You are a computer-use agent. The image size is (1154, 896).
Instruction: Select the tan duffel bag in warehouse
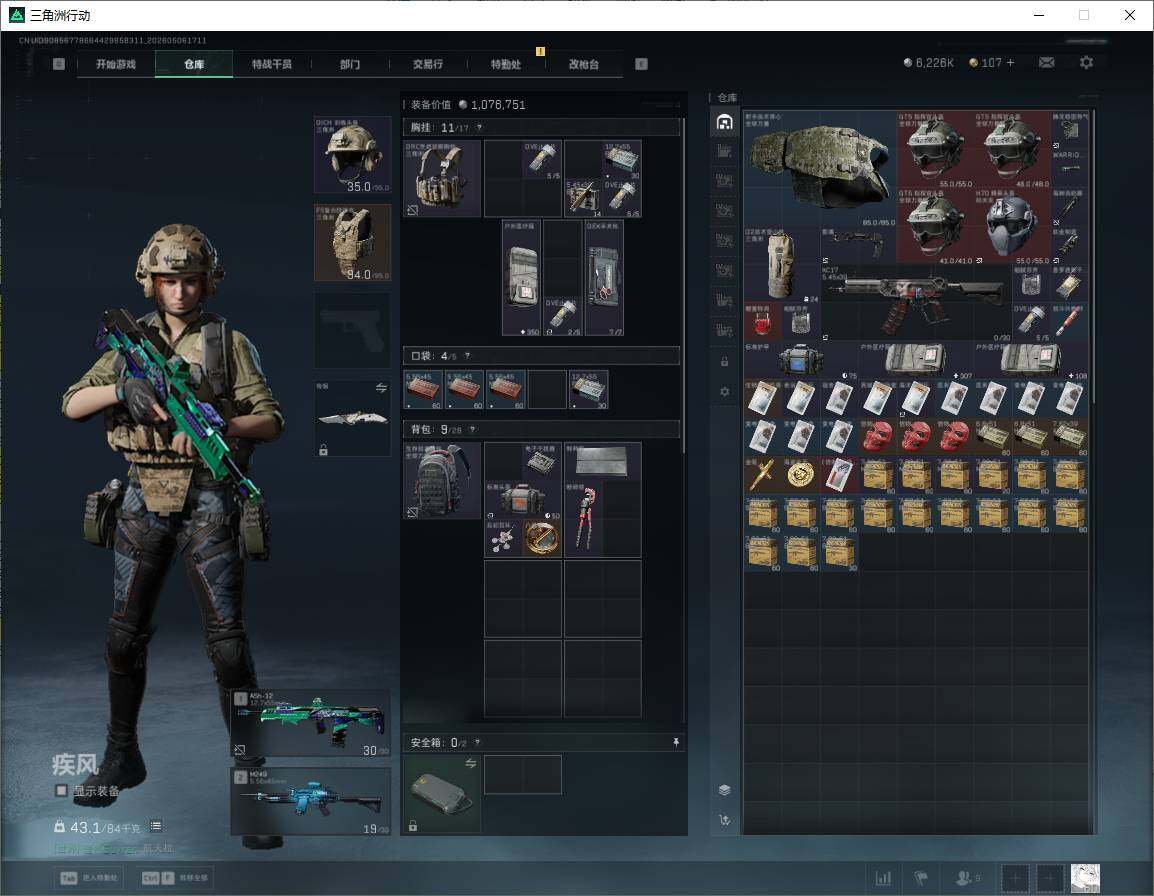point(782,264)
